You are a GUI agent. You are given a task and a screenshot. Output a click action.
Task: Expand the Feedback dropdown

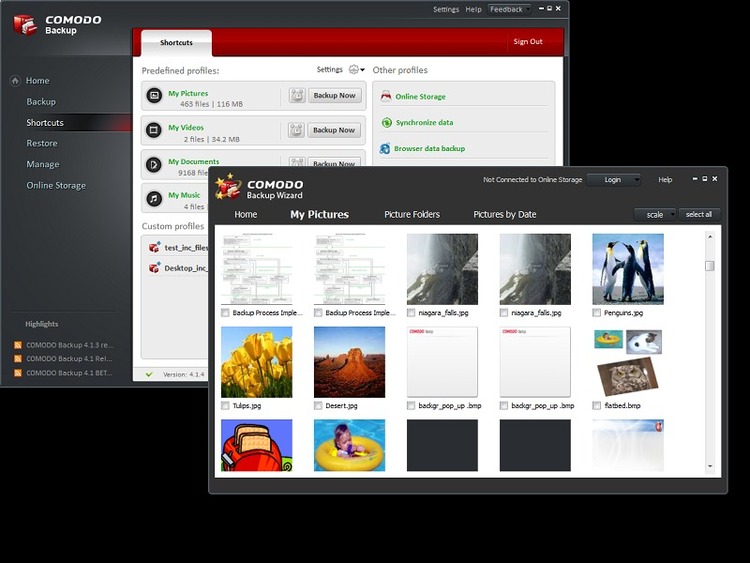(509, 9)
